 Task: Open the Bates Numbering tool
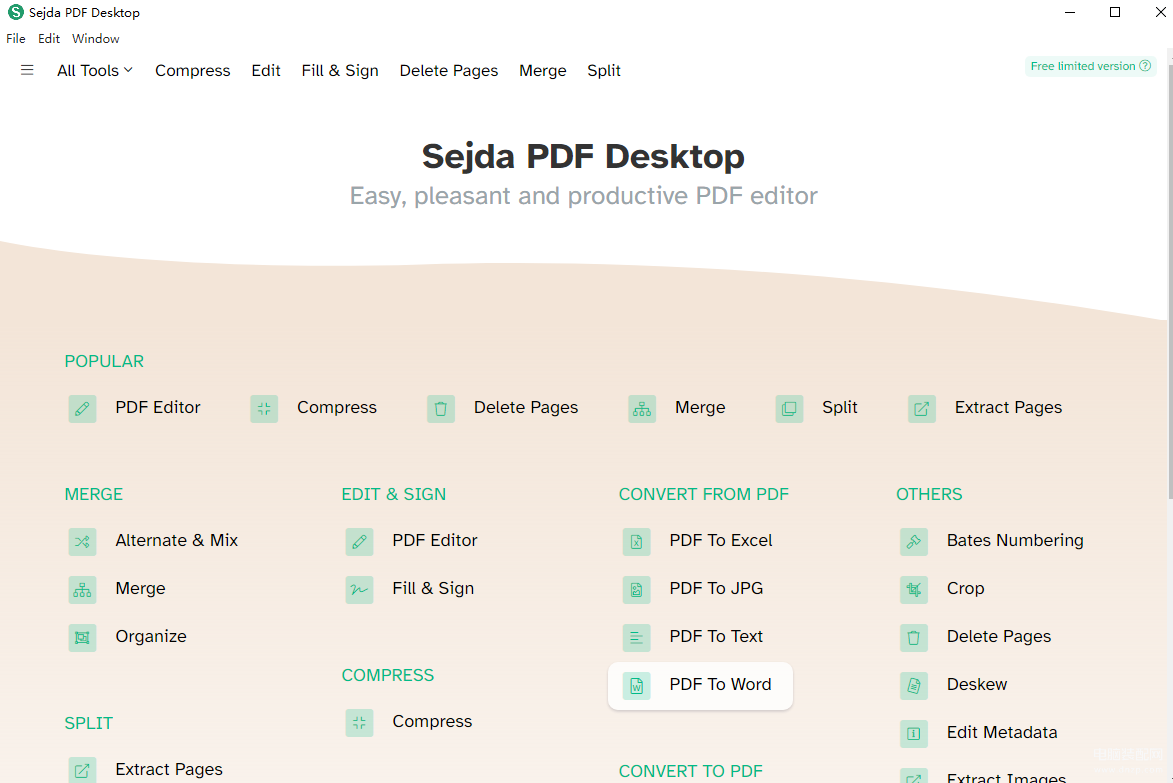coord(1015,540)
